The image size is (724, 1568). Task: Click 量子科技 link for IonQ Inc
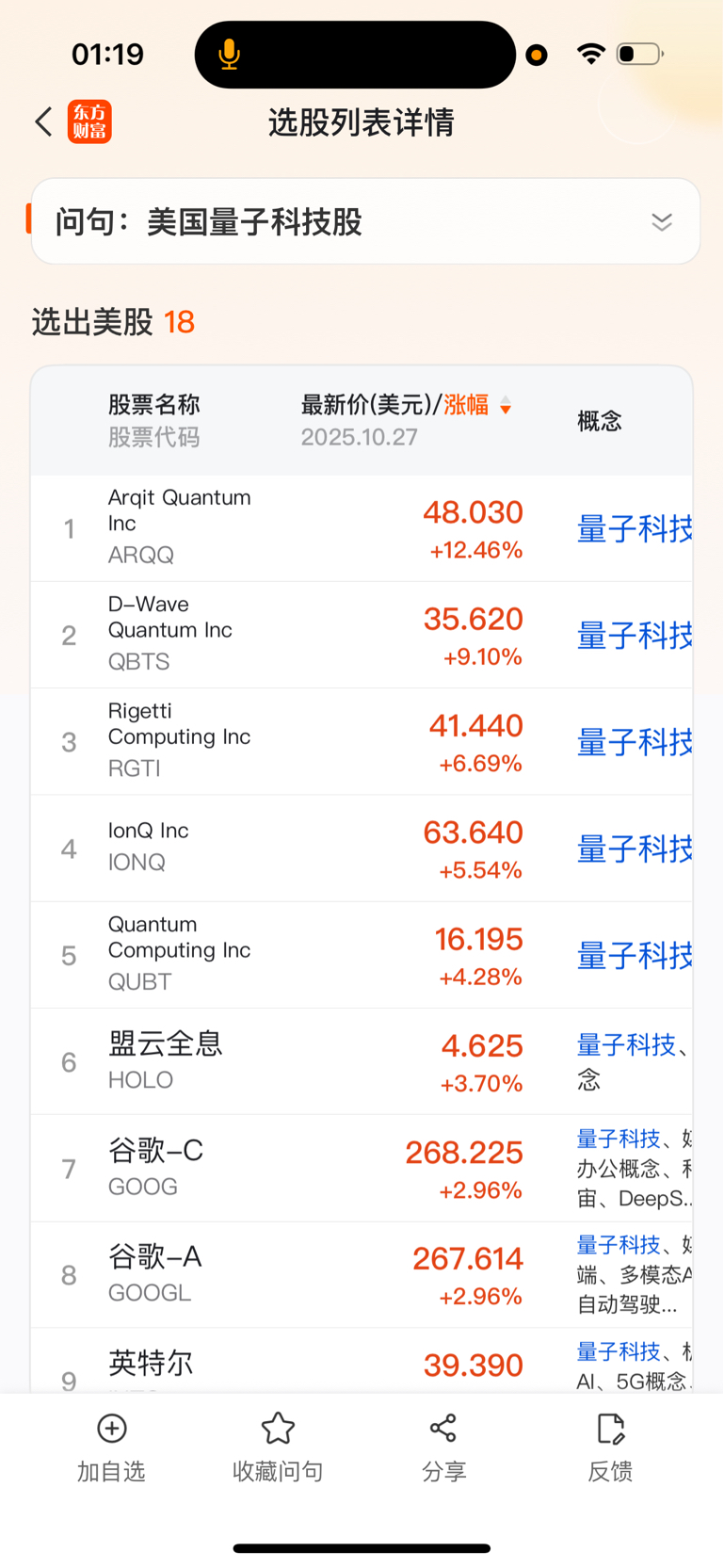[635, 849]
